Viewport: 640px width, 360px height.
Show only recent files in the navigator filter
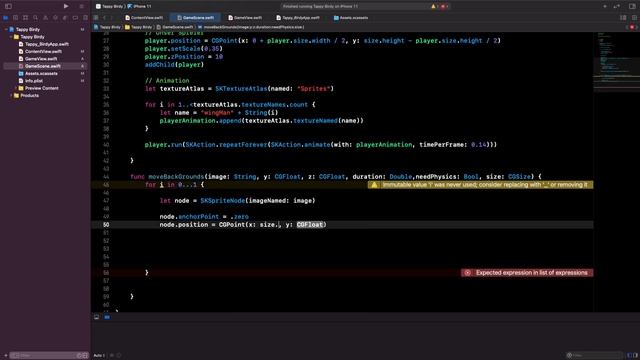click(80, 356)
